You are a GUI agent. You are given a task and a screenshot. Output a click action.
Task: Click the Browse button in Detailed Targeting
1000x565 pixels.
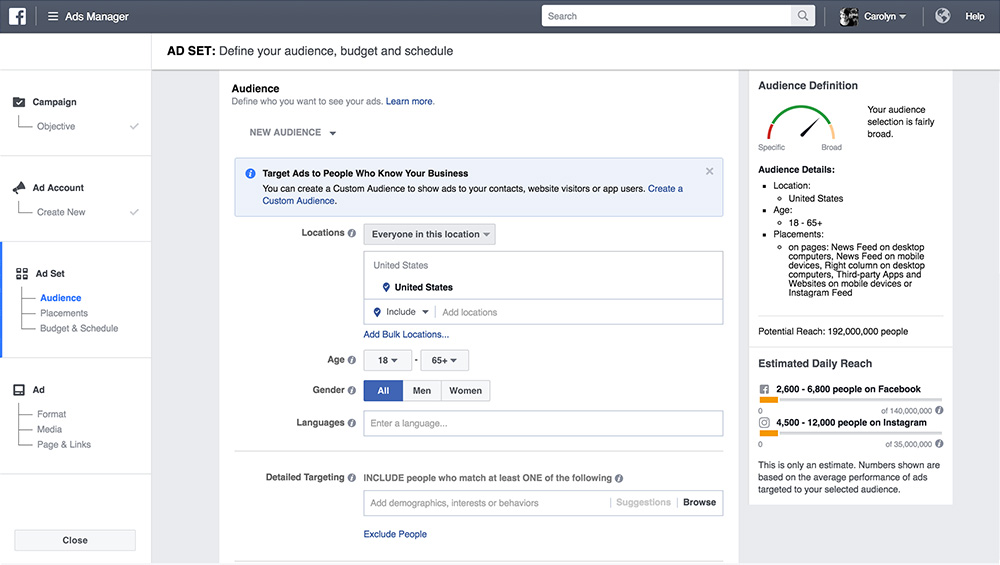click(x=700, y=503)
